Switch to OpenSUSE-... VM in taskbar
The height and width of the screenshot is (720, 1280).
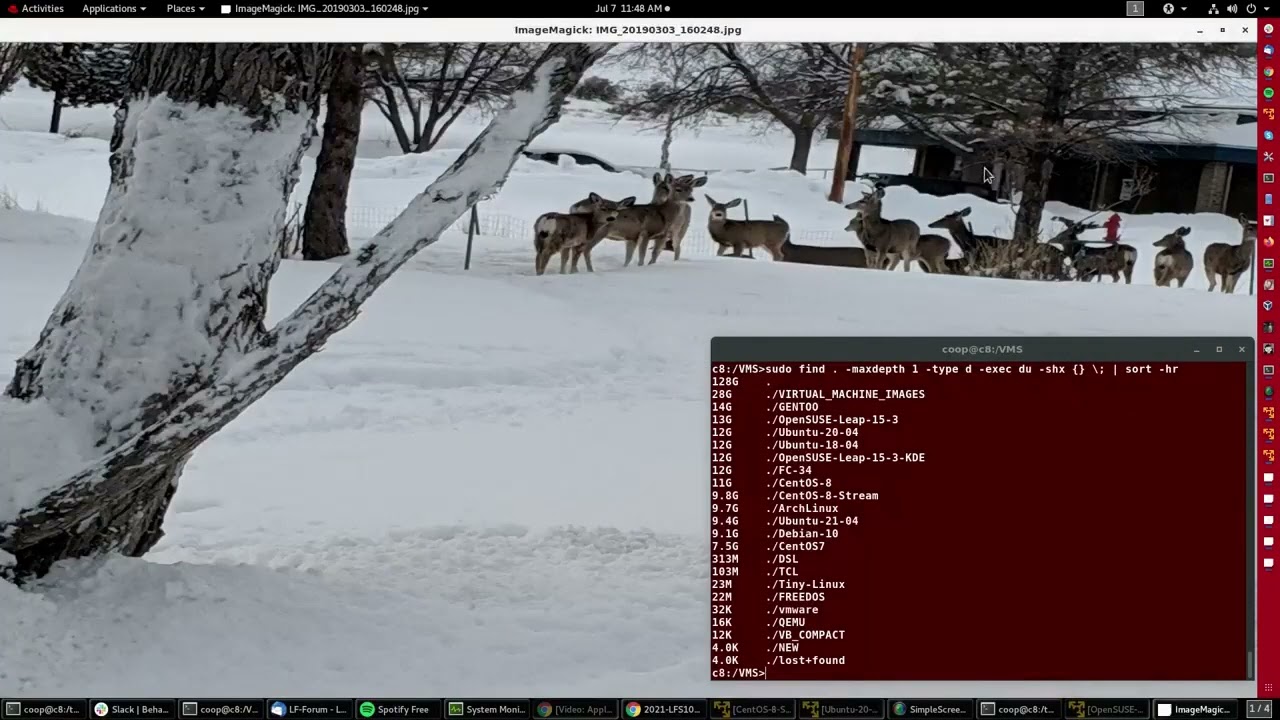1105,709
